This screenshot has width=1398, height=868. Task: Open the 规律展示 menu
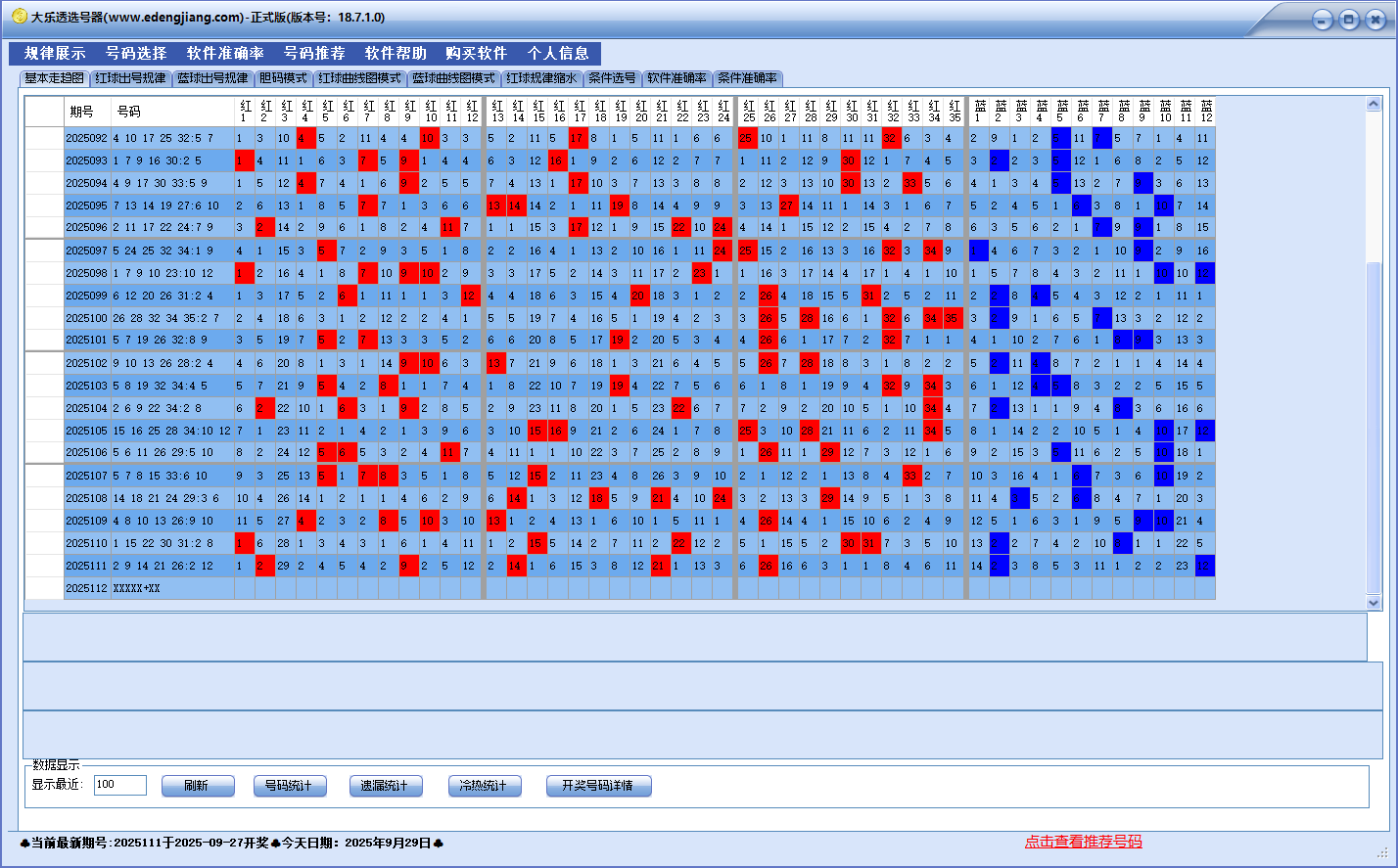pos(55,54)
